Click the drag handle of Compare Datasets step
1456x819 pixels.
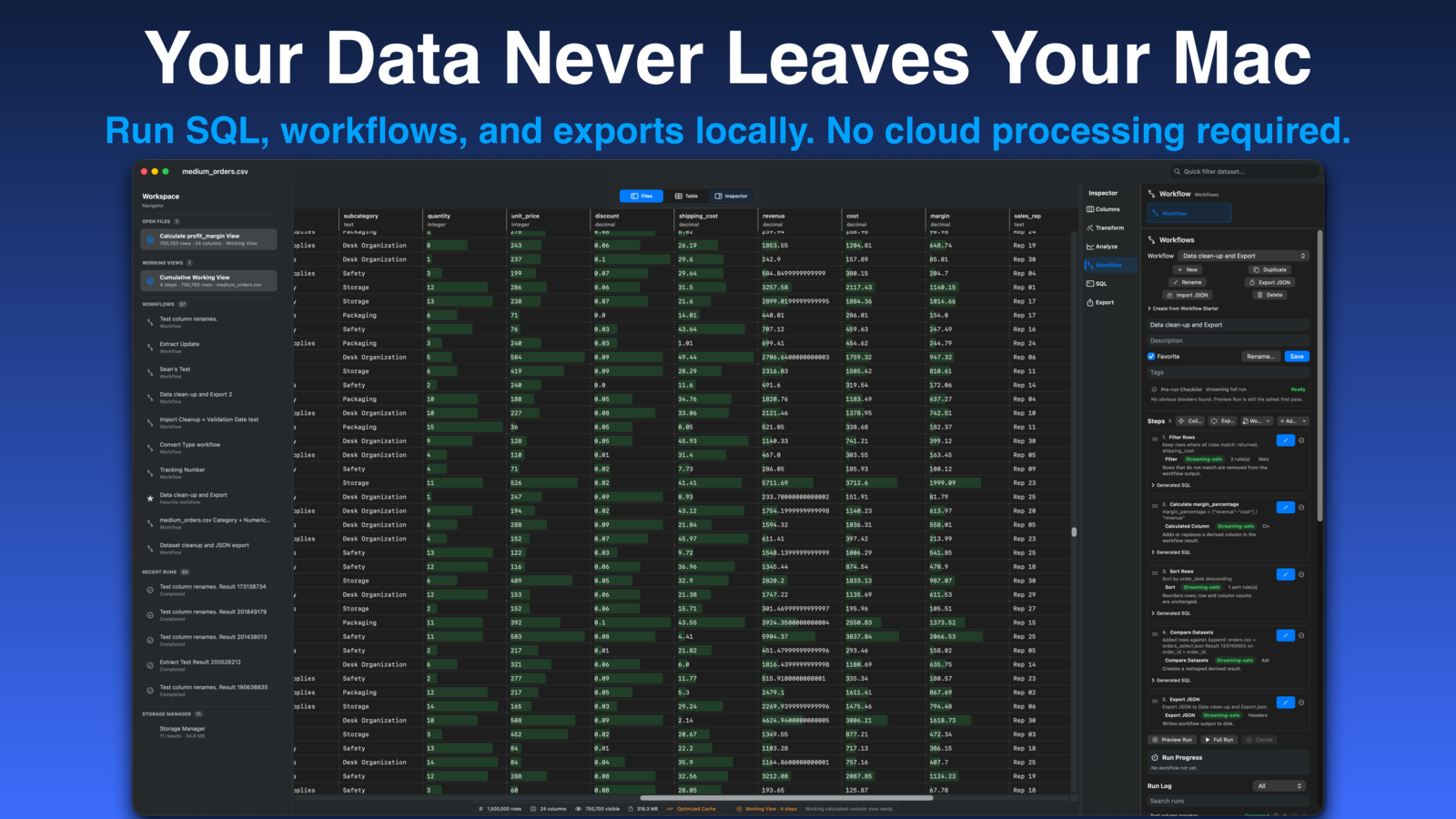coord(1155,633)
